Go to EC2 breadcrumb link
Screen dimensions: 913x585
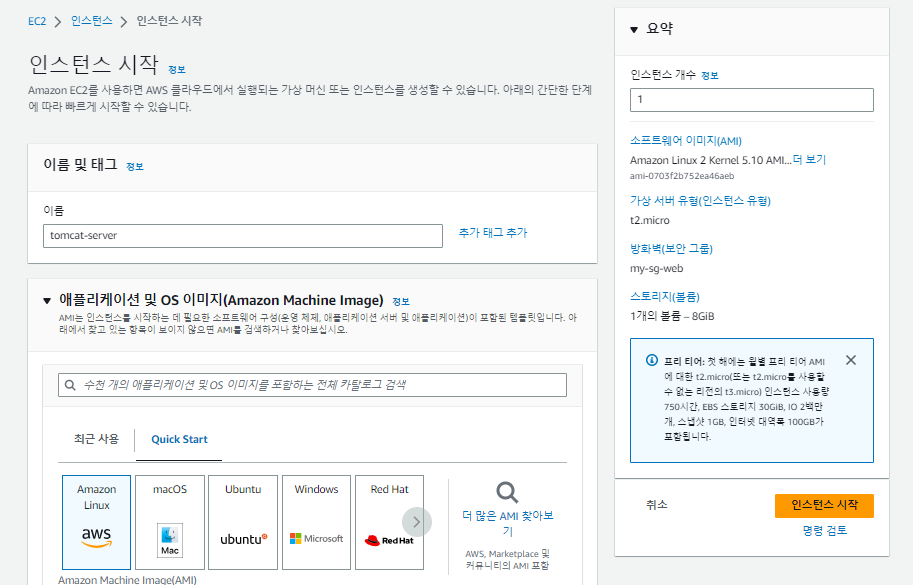(37, 22)
